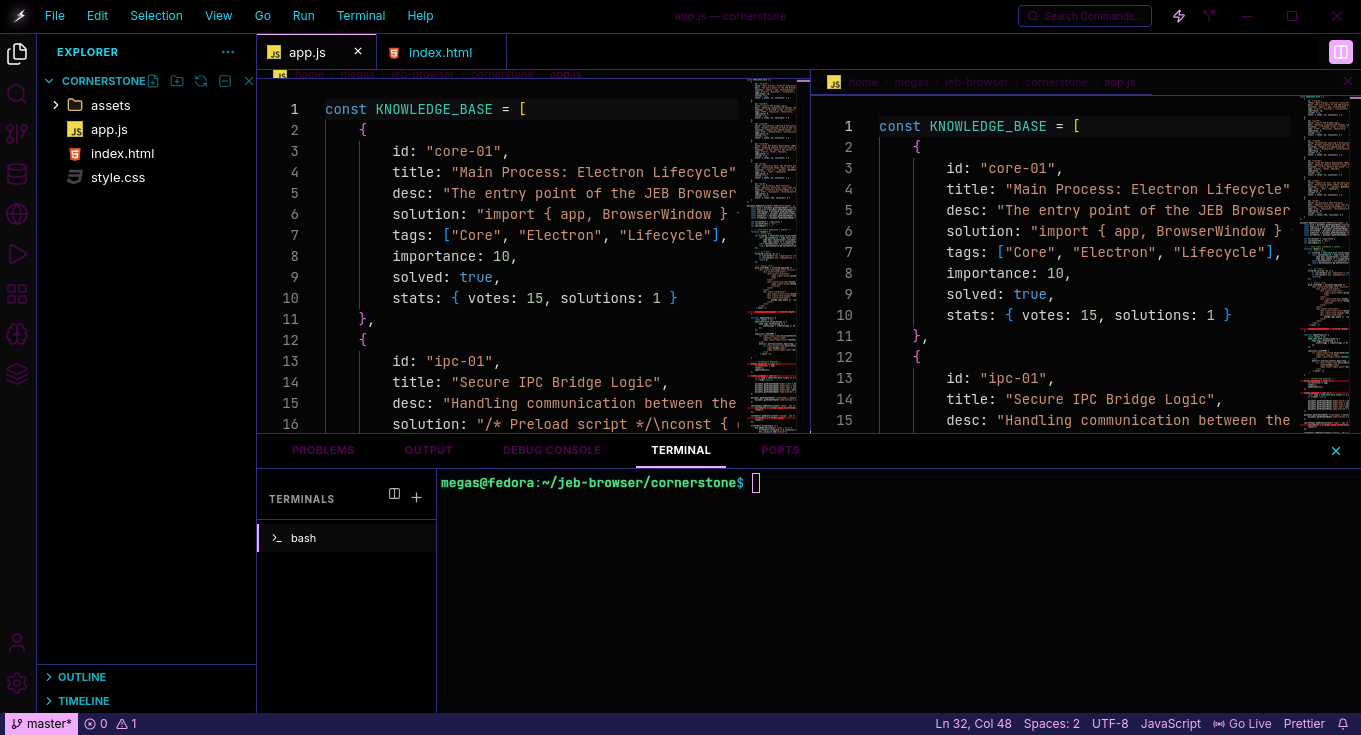The height and width of the screenshot is (735, 1361).
Task: Open Source Control view in activity bar
Action: [x=17, y=134]
